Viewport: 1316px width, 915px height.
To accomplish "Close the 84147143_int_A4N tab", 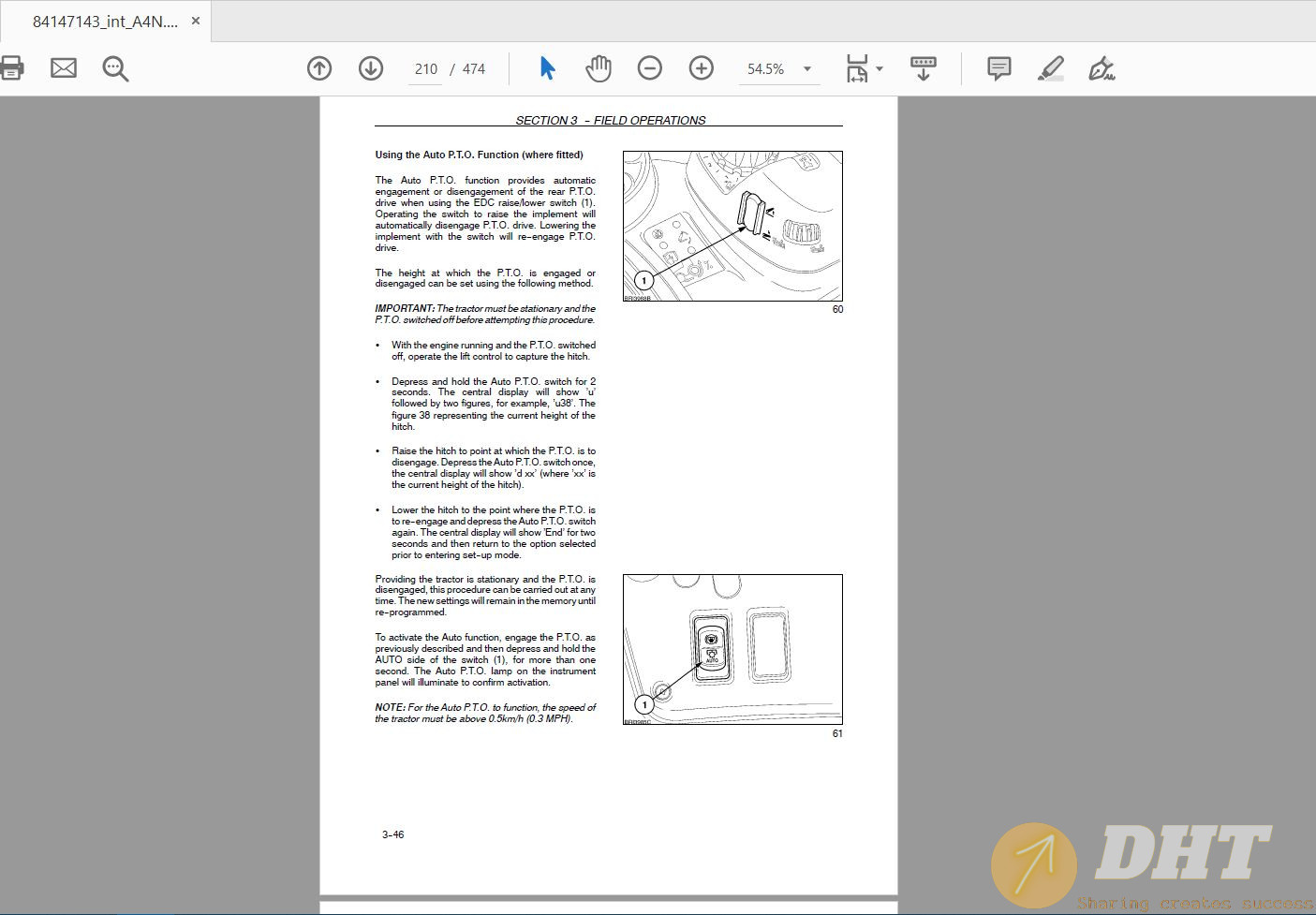I will (x=196, y=21).
